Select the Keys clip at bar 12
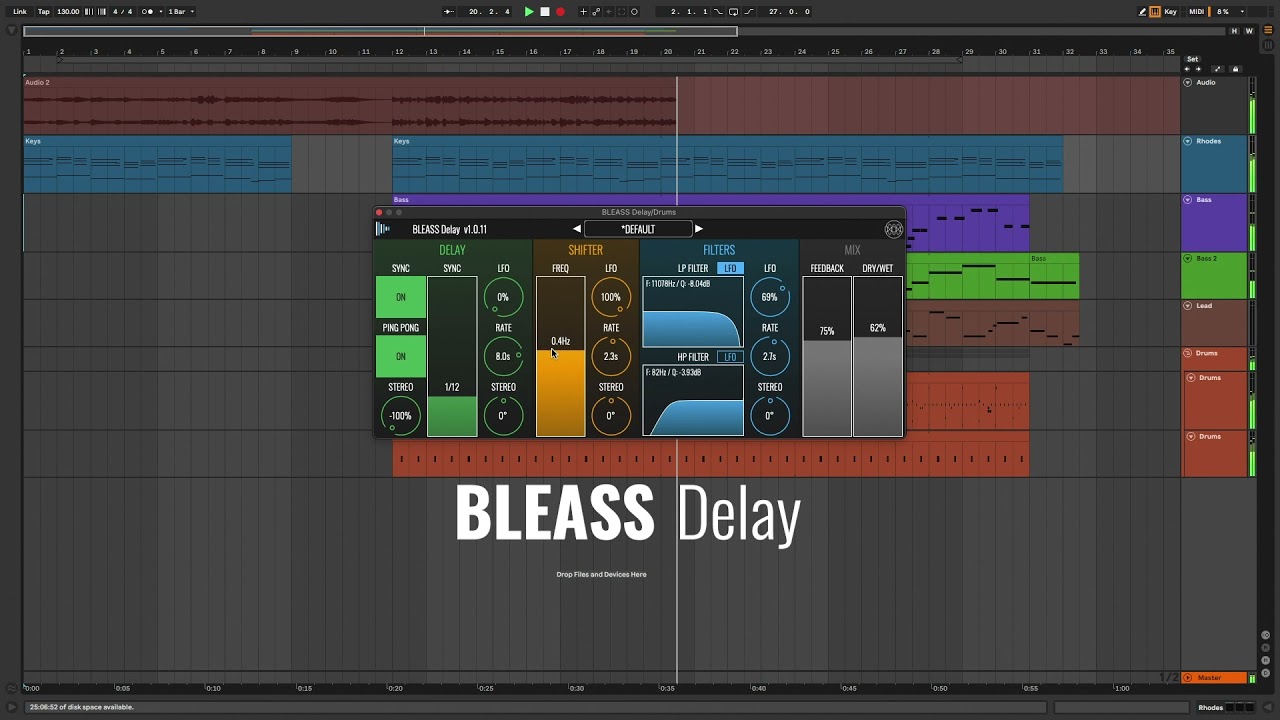Image resolution: width=1280 pixels, height=720 pixels. point(727,164)
